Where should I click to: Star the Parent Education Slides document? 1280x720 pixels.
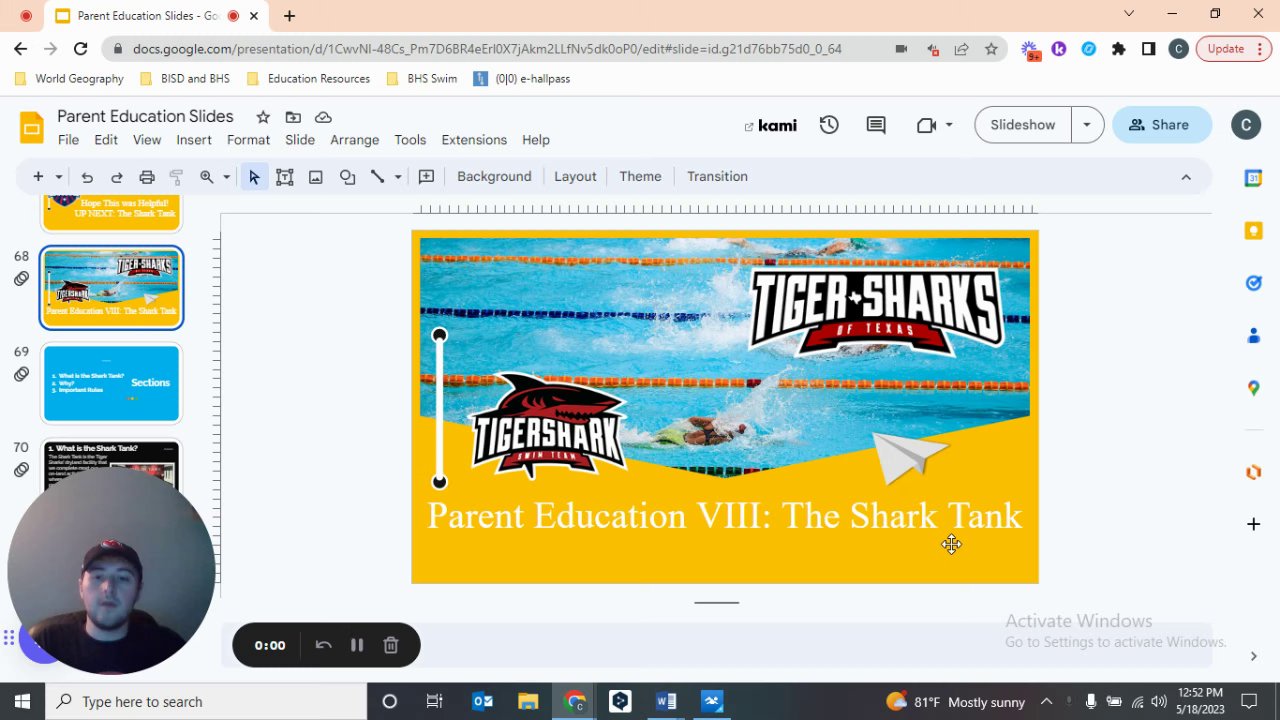point(263,117)
